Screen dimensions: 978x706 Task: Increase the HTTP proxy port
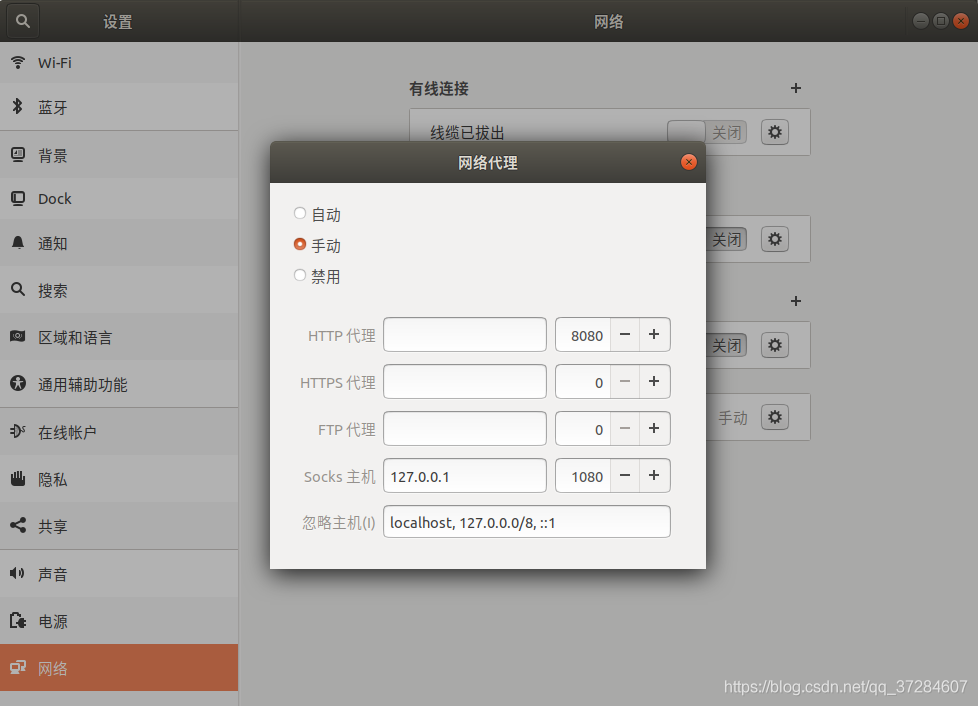(654, 335)
